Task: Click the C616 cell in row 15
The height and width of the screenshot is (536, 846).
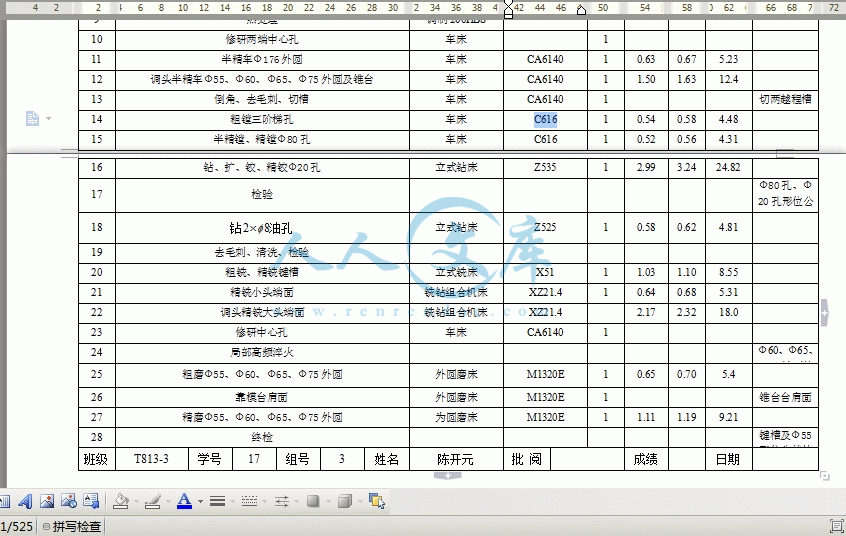Action: 545,139
